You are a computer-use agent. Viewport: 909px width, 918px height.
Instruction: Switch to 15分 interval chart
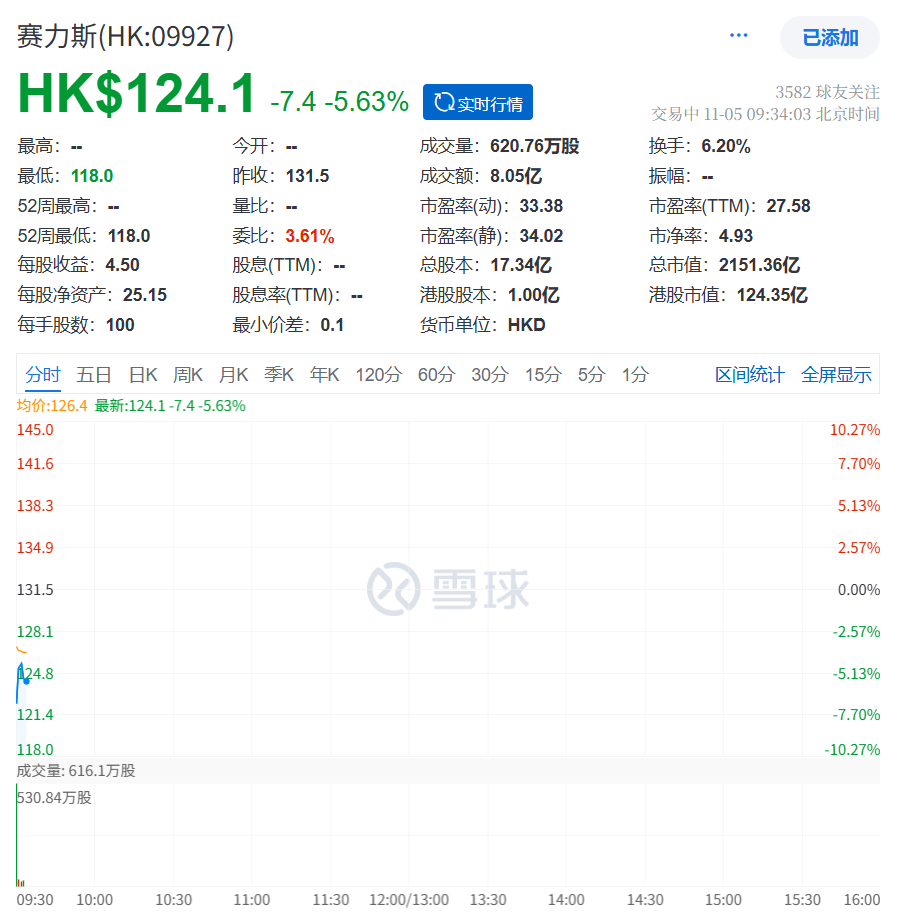coord(543,375)
